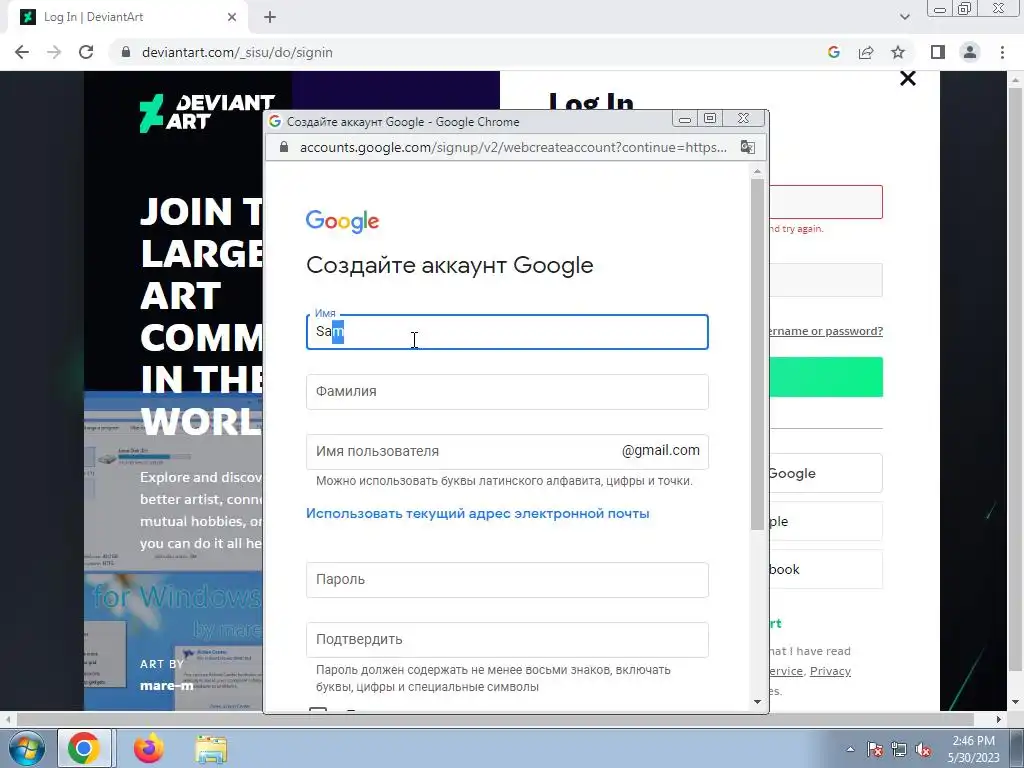
Task: Click the Имя first name field
Action: click(x=507, y=332)
